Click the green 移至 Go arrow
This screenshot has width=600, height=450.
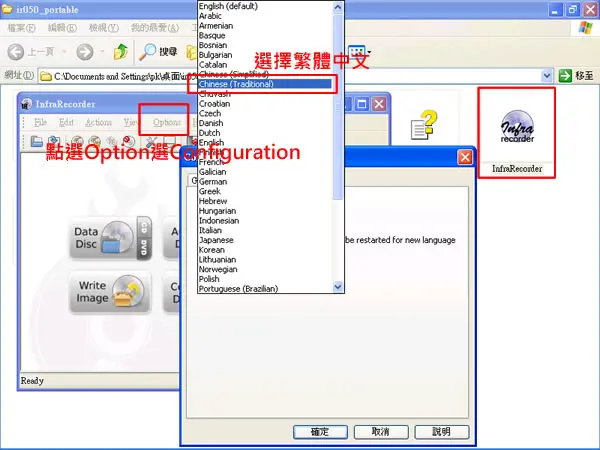click(565, 76)
